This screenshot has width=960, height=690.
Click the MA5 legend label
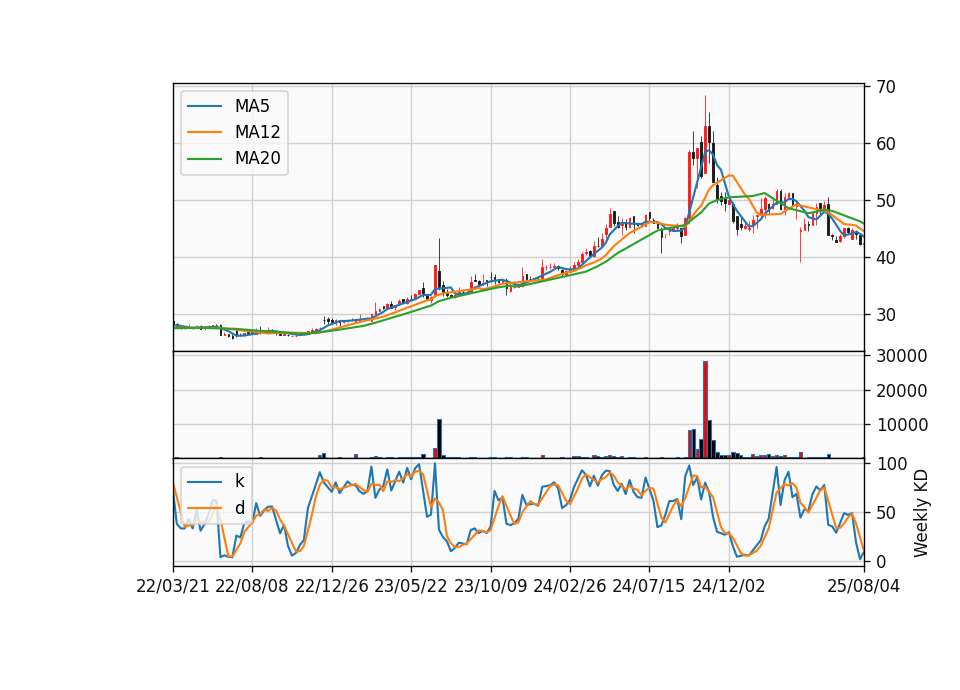pyautogui.click(x=252, y=106)
